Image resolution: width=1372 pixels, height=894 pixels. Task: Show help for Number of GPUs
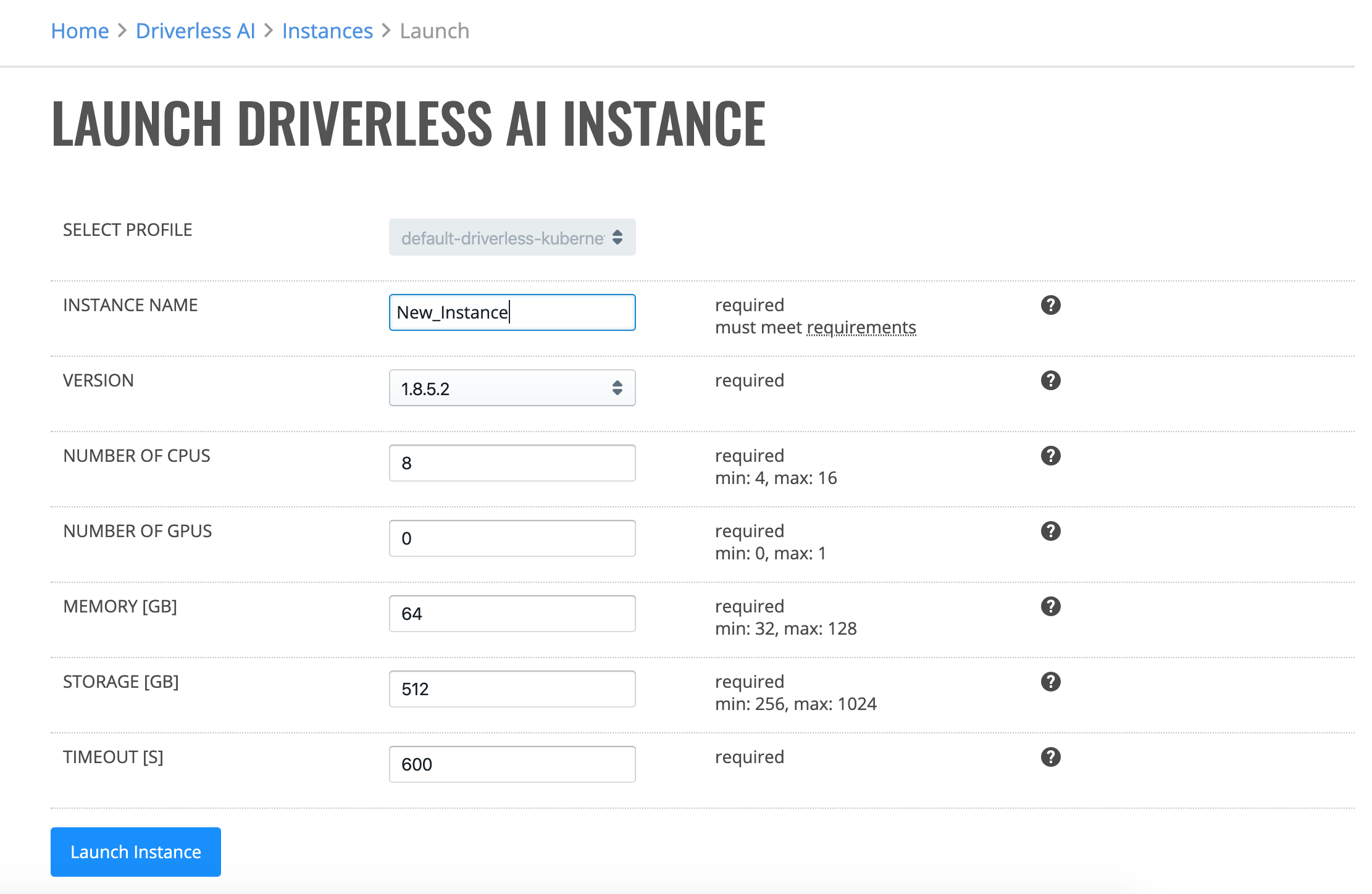(x=1050, y=531)
